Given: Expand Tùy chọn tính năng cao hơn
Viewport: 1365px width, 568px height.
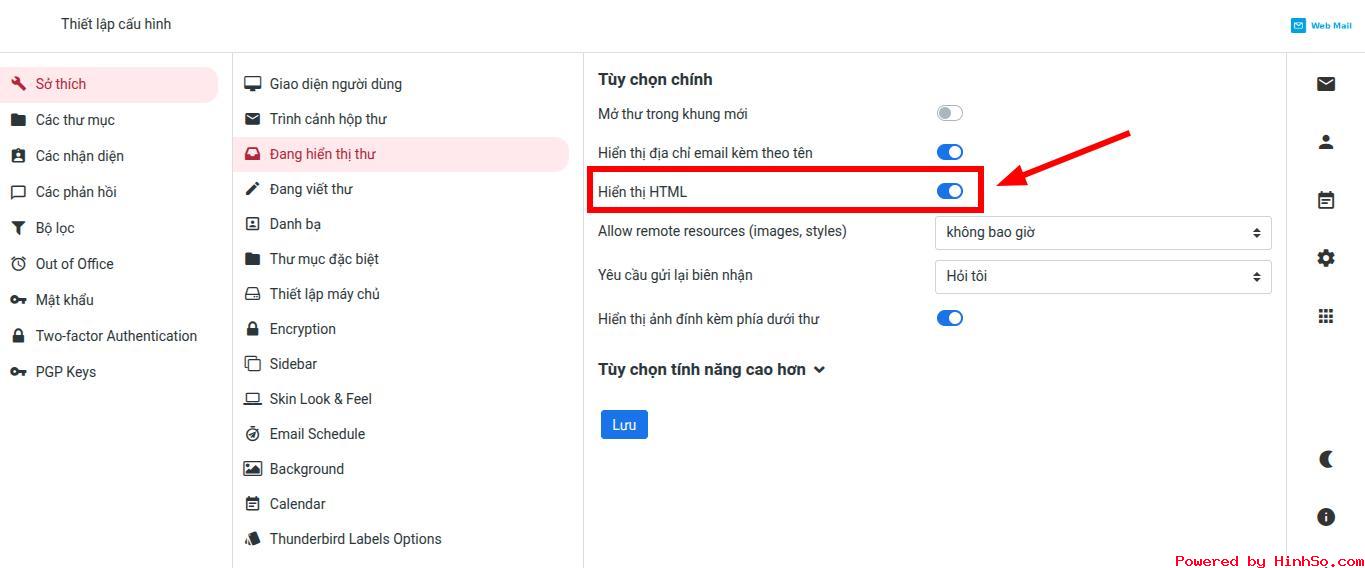Looking at the screenshot, I should (x=712, y=370).
